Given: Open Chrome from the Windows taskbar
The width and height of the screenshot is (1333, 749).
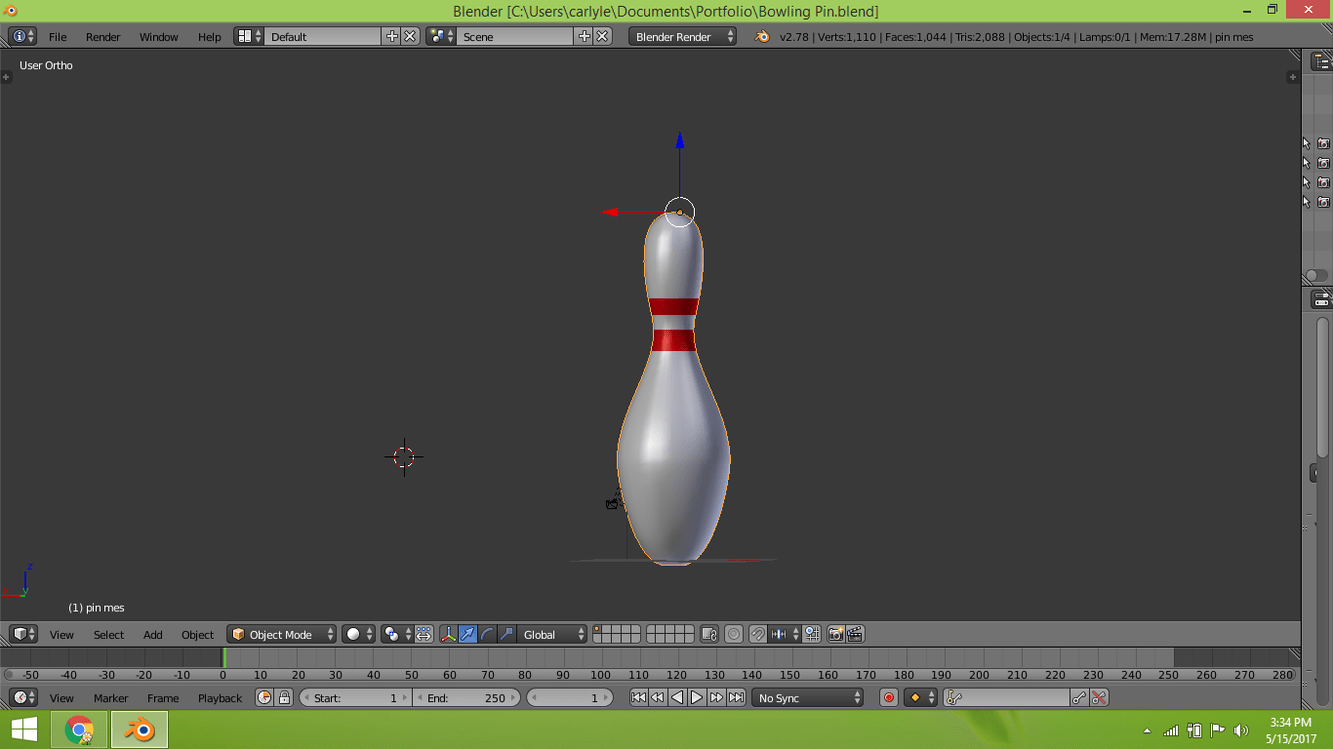Looking at the screenshot, I should pos(79,730).
